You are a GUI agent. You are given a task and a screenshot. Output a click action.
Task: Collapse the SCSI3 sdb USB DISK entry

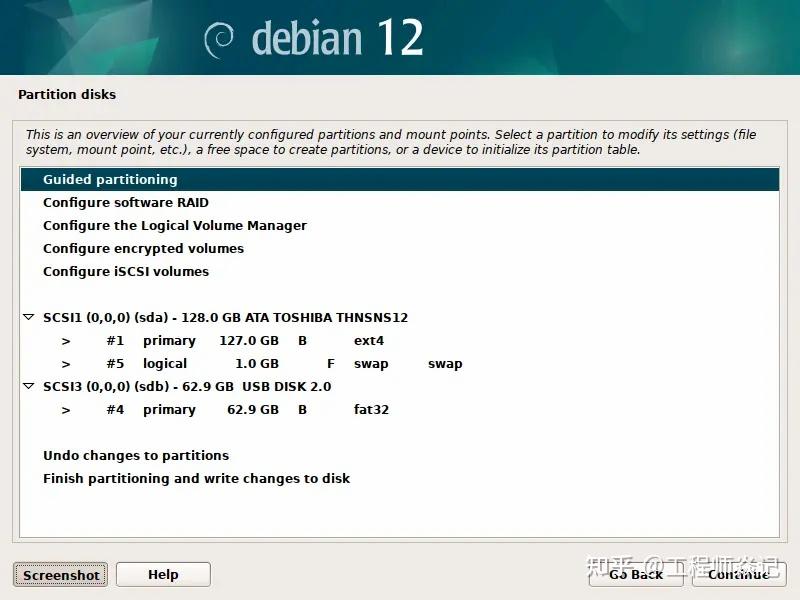(28, 386)
